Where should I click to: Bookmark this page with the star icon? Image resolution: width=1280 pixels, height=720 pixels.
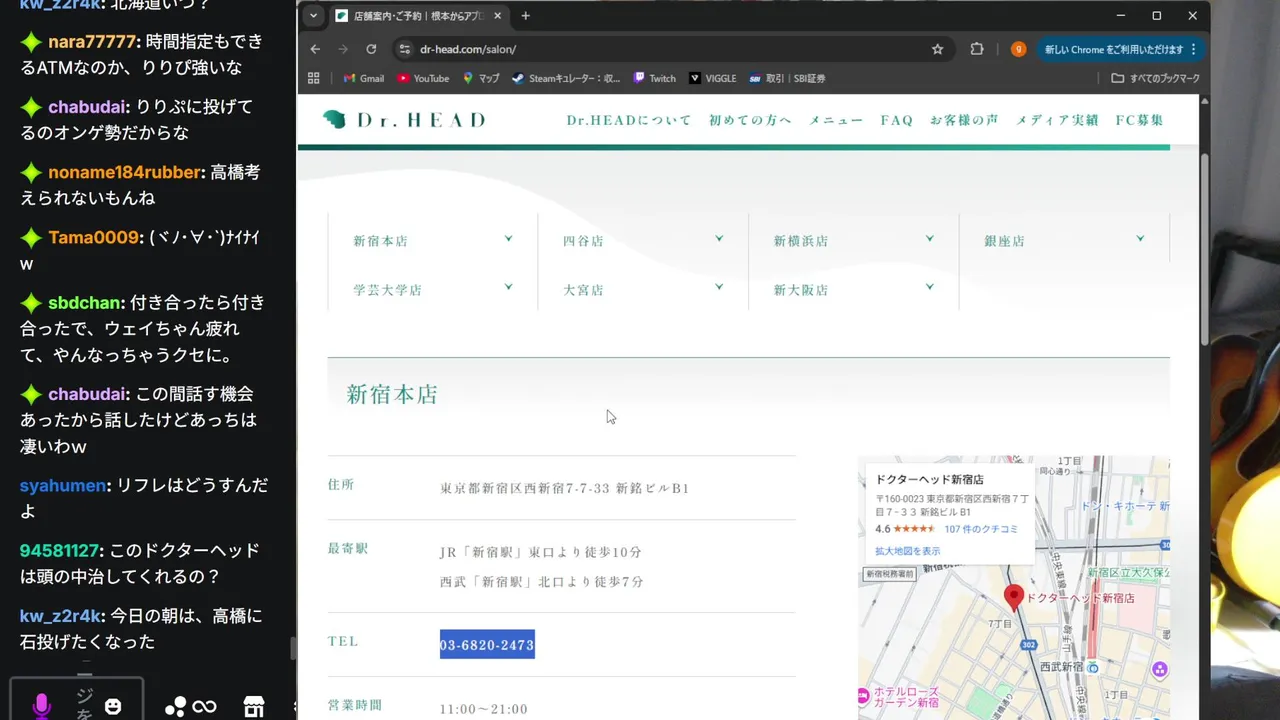coord(937,49)
